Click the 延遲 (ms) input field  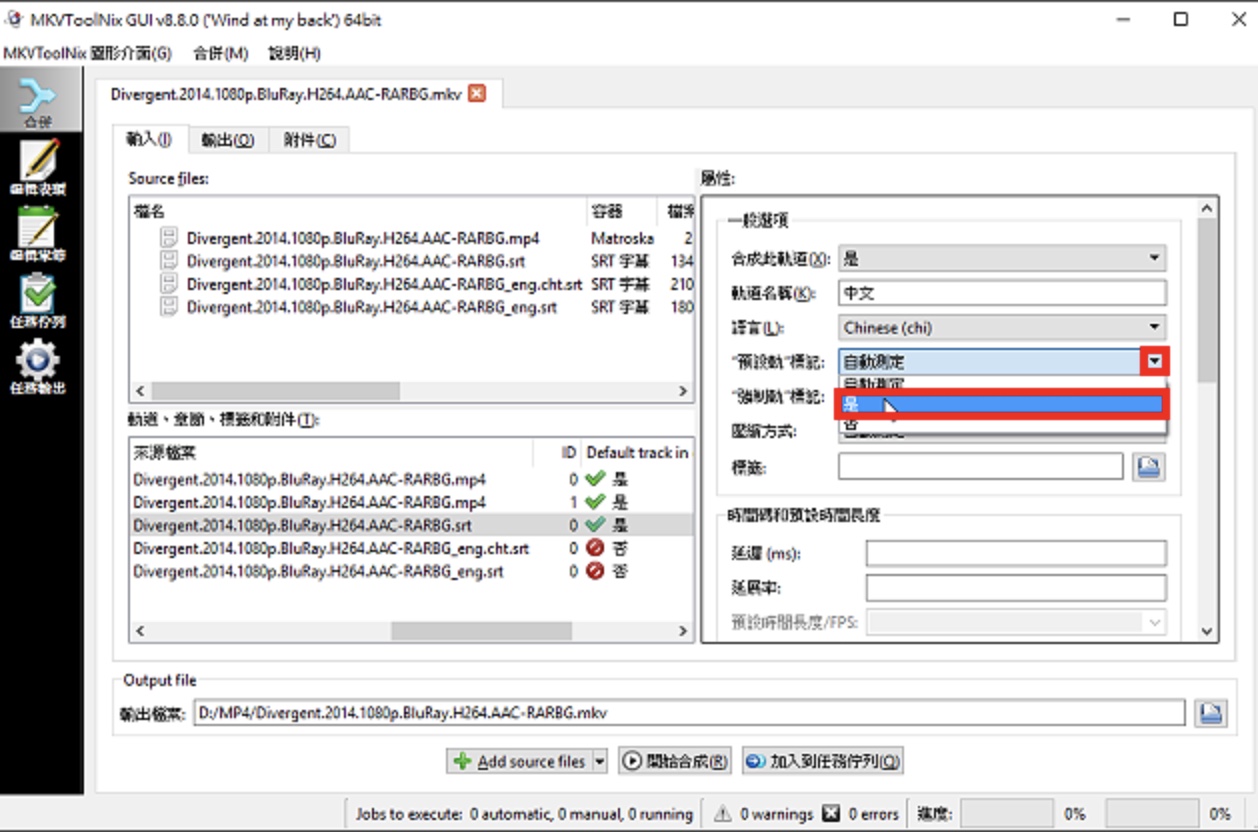pyautogui.click(x=1016, y=553)
